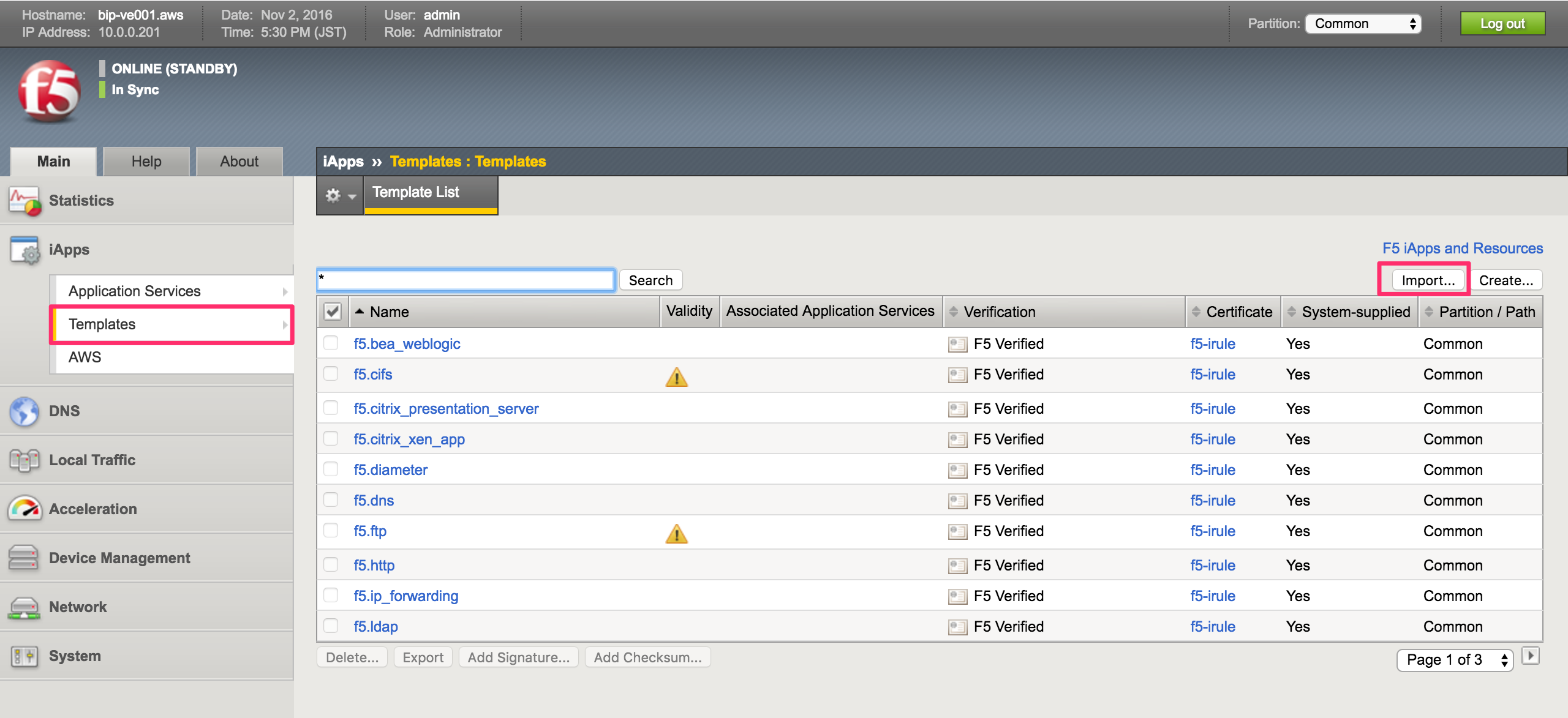
Task: Click the System icon
Action: [24, 656]
